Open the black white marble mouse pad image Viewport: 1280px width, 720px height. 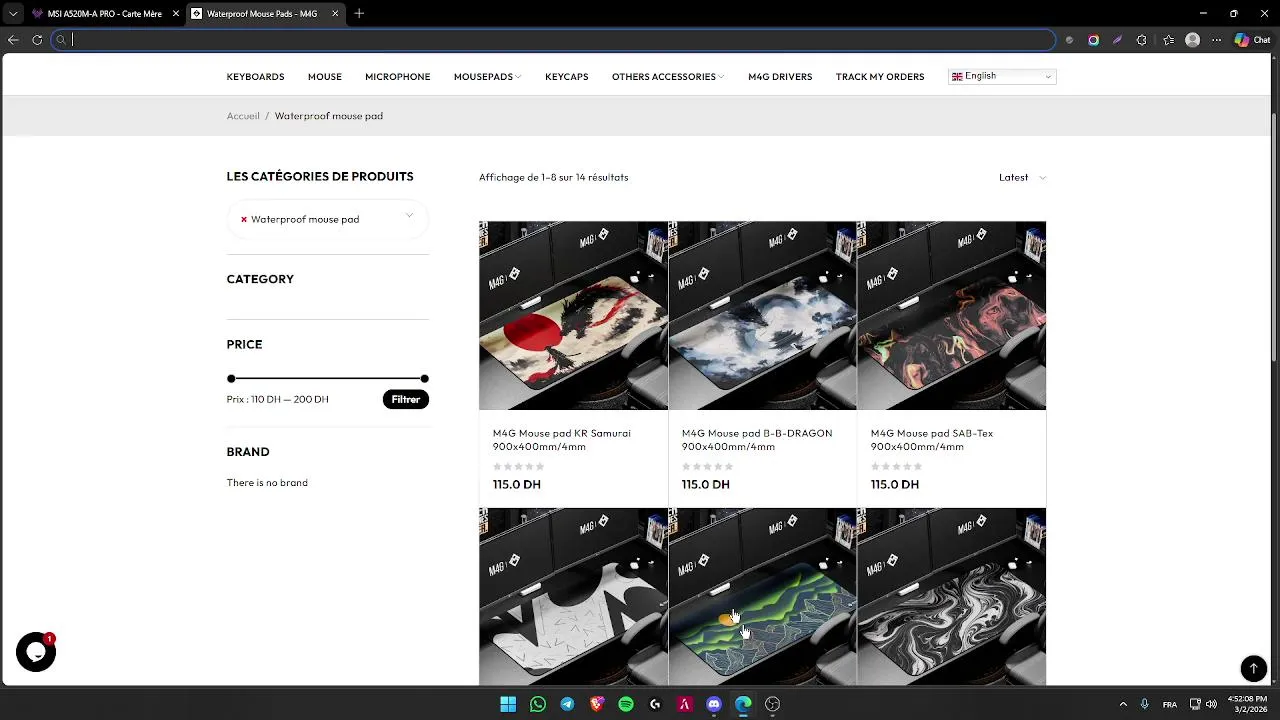951,596
